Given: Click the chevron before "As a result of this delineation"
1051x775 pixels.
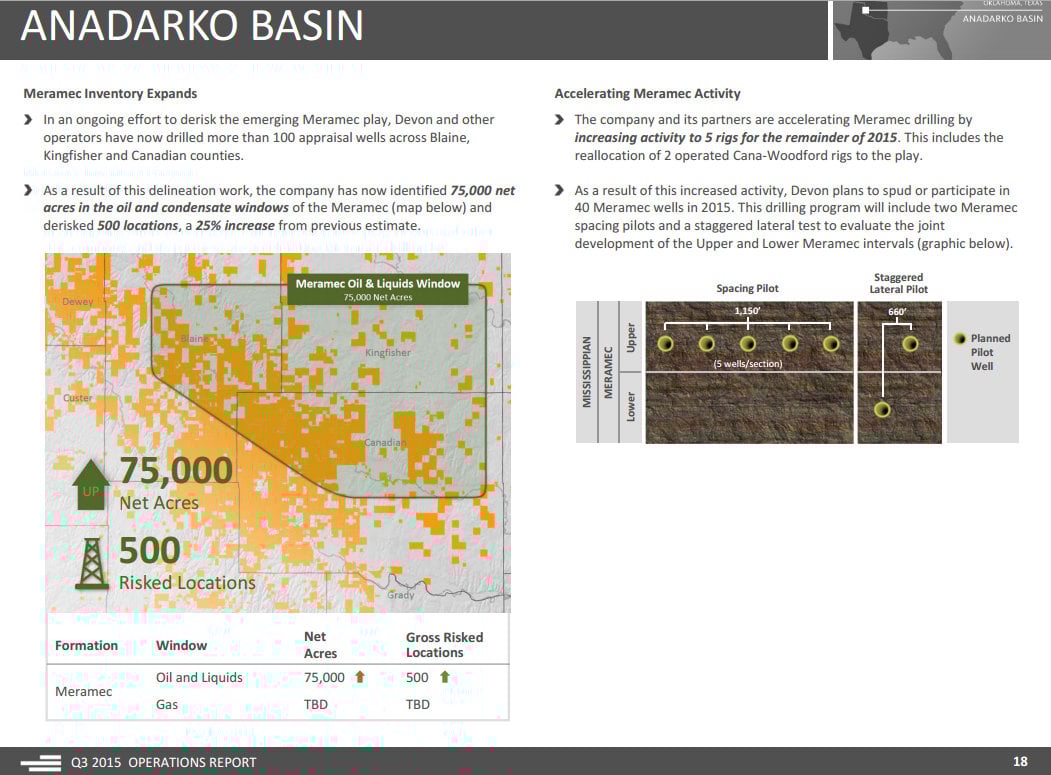Looking at the screenshot, I should (x=28, y=190).
